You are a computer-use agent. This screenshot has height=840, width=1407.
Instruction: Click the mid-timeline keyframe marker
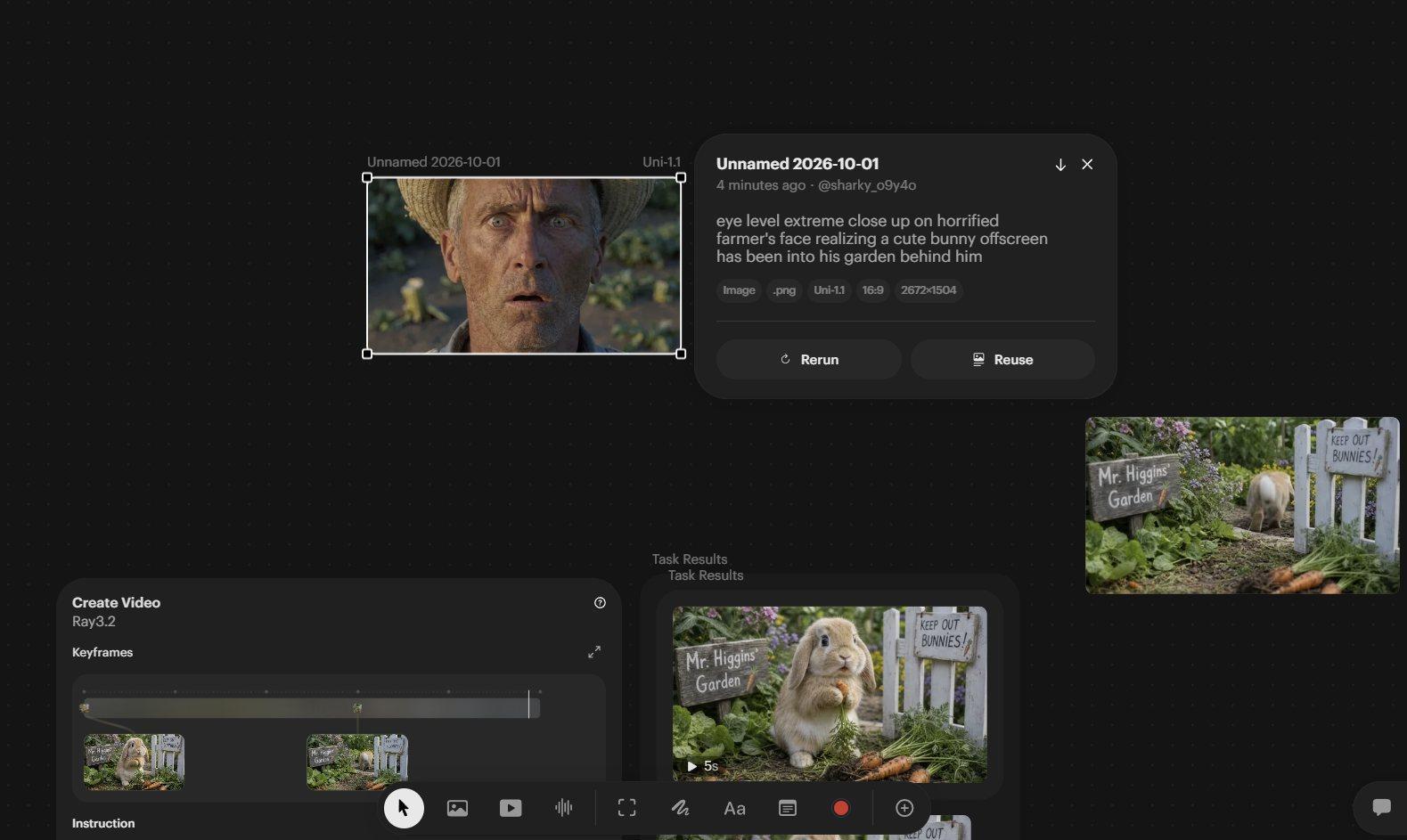(x=357, y=708)
